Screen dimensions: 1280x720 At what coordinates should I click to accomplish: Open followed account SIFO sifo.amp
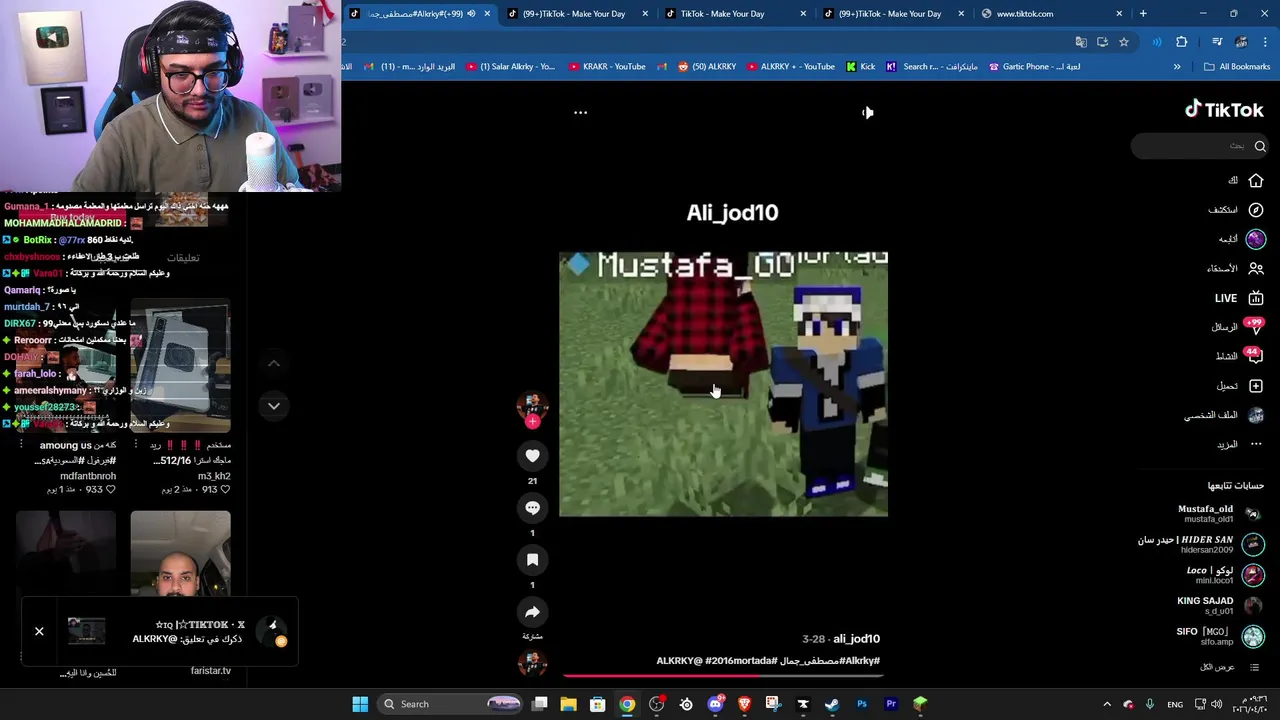1220,636
